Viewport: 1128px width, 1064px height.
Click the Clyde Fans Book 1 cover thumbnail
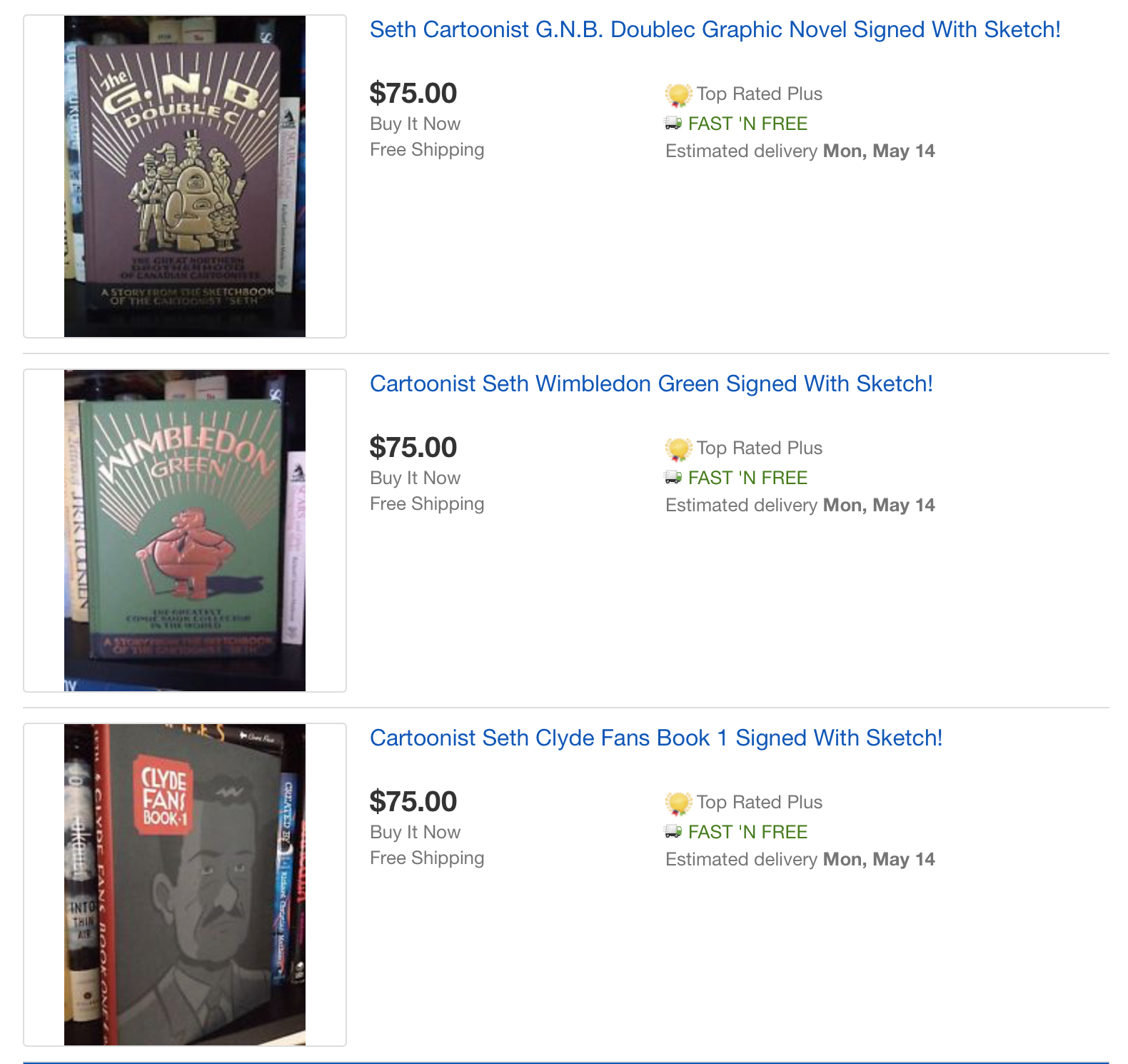(185, 885)
